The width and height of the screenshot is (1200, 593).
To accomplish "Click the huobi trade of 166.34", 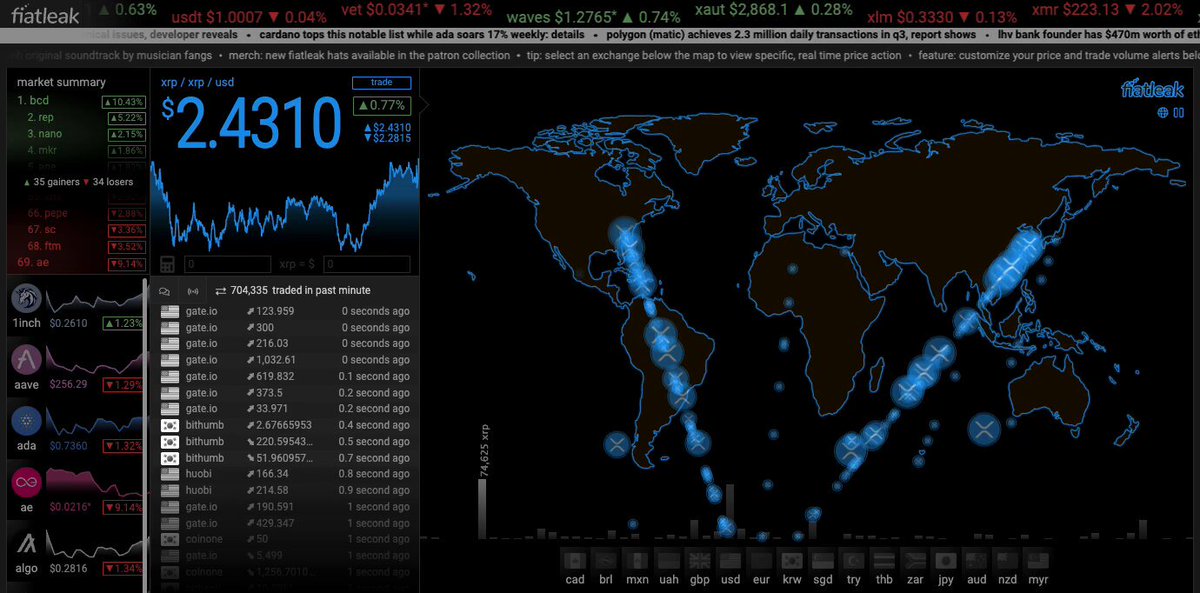I will coord(285,474).
